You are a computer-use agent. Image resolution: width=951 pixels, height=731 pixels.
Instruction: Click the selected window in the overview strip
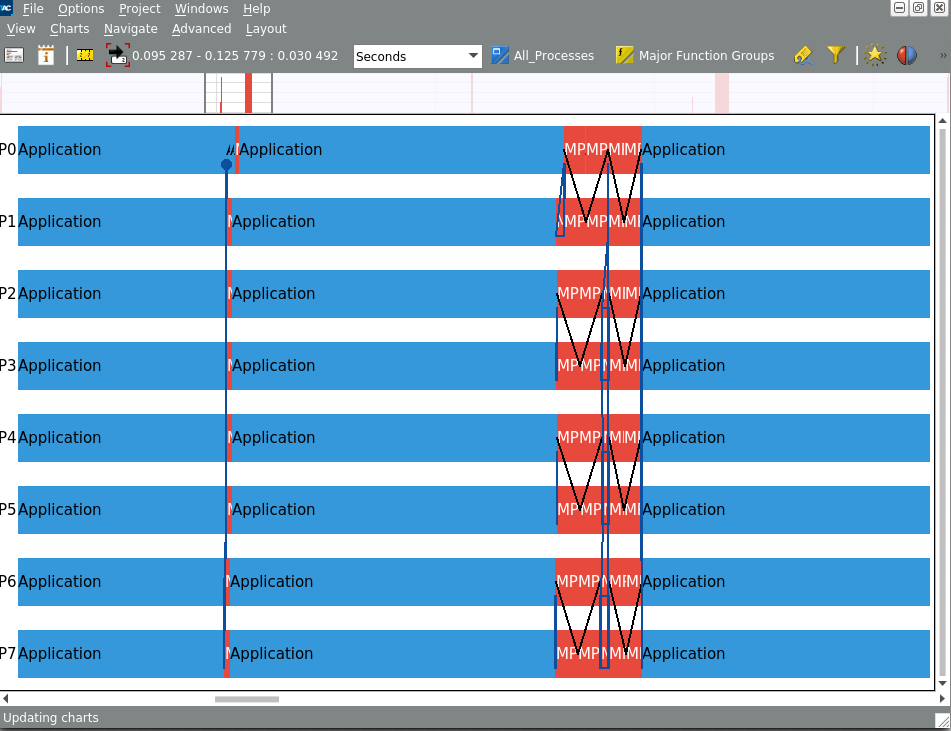tap(238, 93)
